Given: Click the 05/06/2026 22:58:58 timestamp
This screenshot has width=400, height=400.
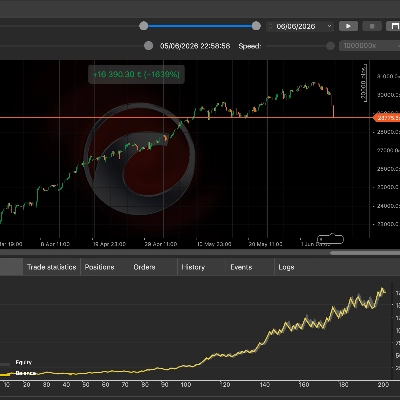Looking at the screenshot, I should coord(195,46).
